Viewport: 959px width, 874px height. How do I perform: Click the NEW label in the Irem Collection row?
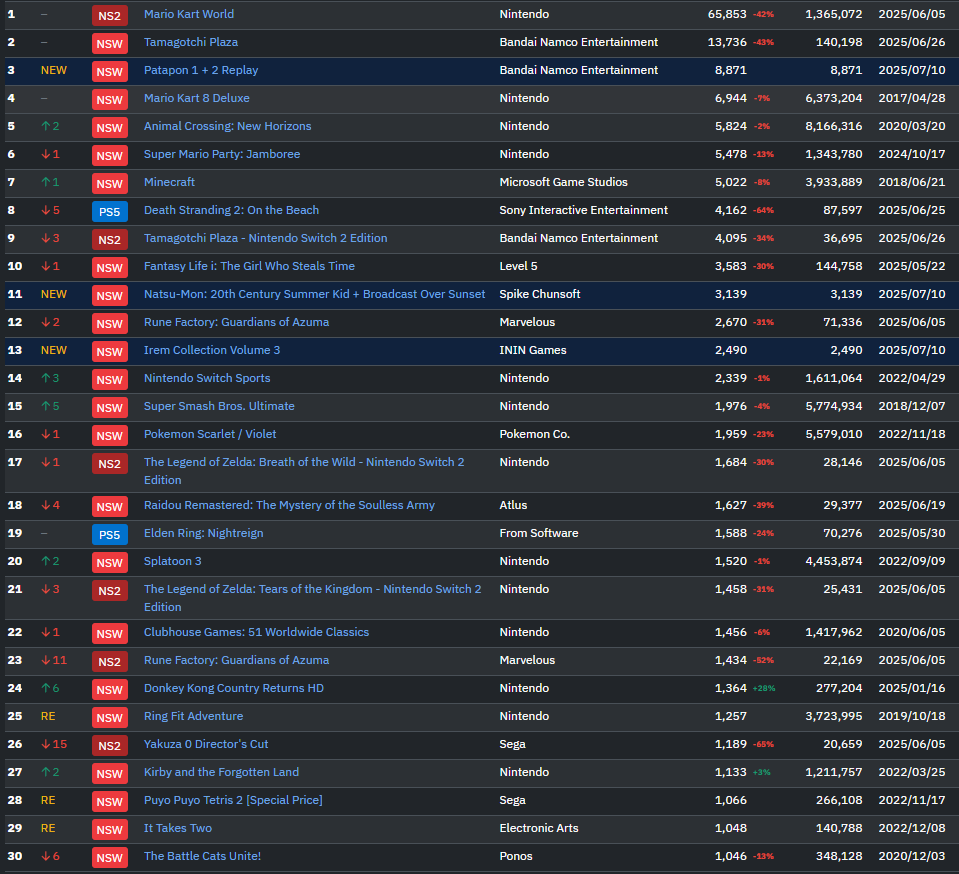coord(54,350)
